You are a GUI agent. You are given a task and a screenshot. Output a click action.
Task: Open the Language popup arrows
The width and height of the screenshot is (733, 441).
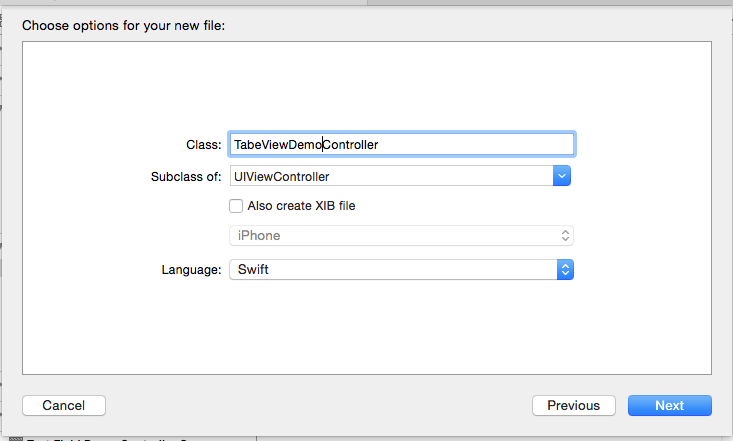565,270
